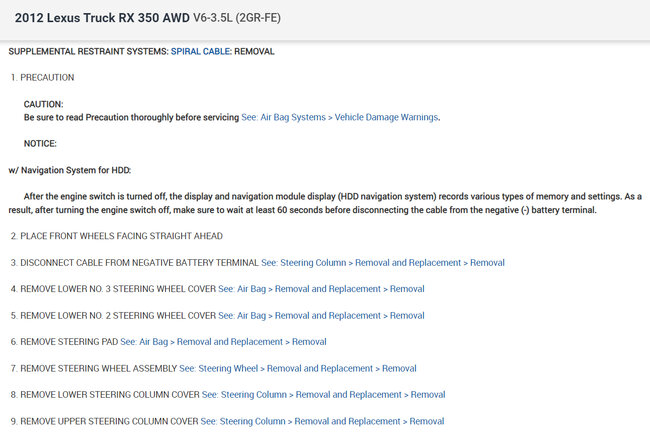The height and width of the screenshot is (437, 650).
Task: Open See link for Lower No. 2 cover
Action: pyautogui.click(x=317, y=315)
